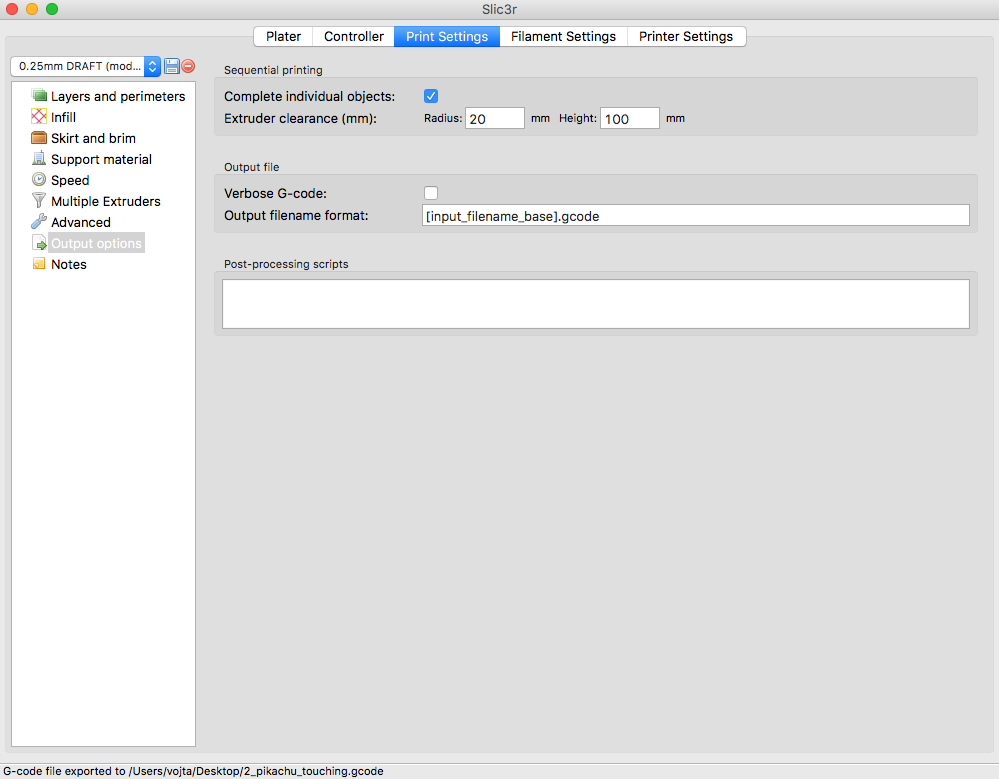
Task: Click the extruder clearance Radius field
Action: pyautogui.click(x=494, y=118)
